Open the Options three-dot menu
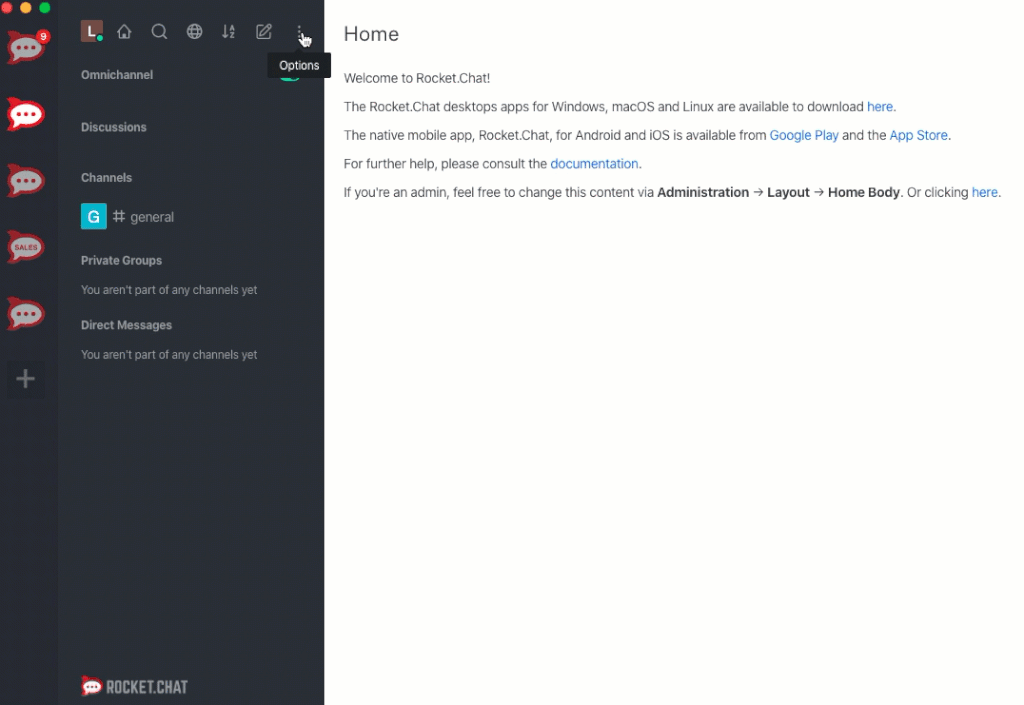The width and height of the screenshot is (1024, 705). click(x=299, y=31)
